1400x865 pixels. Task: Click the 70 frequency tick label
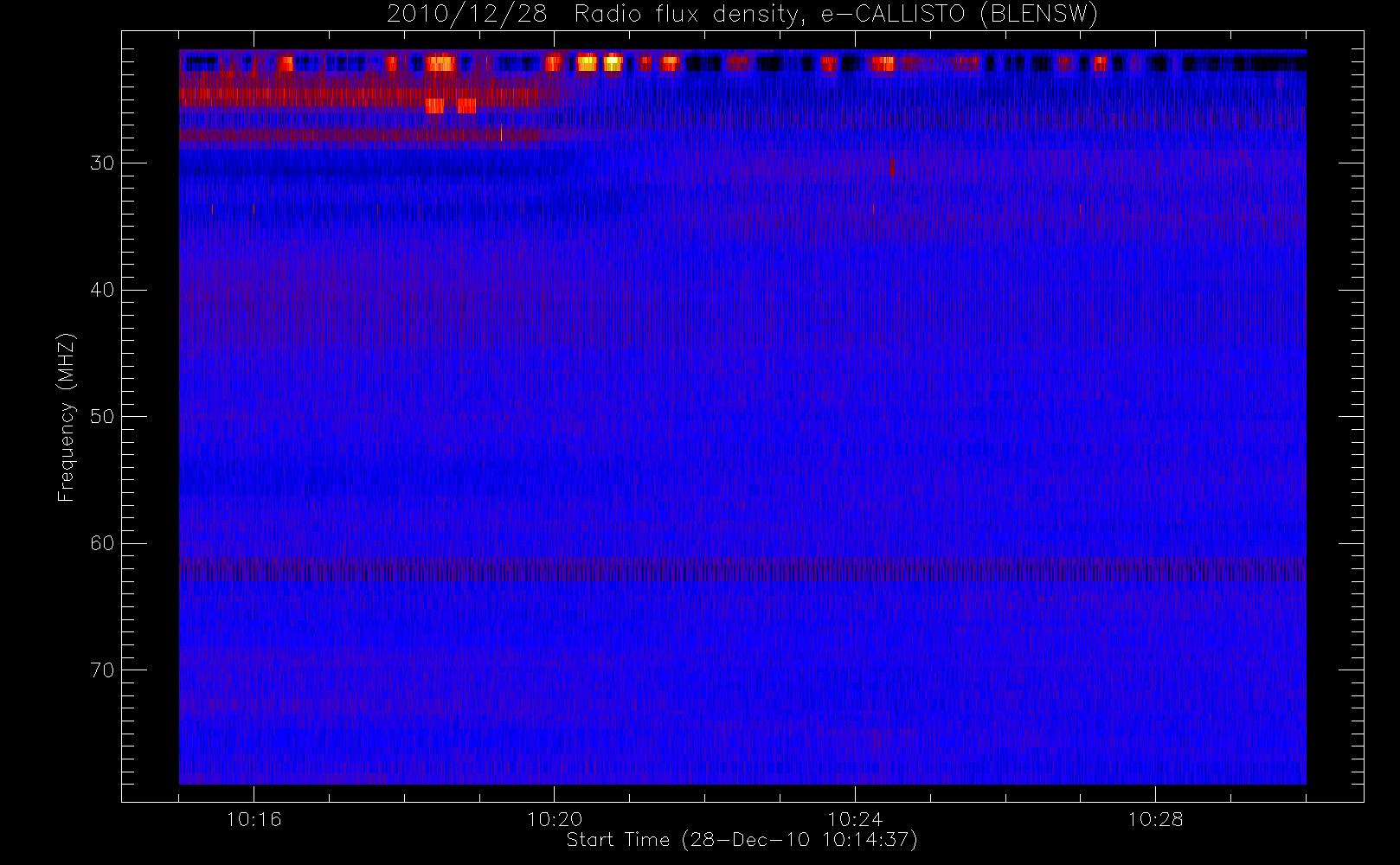(102, 670)
